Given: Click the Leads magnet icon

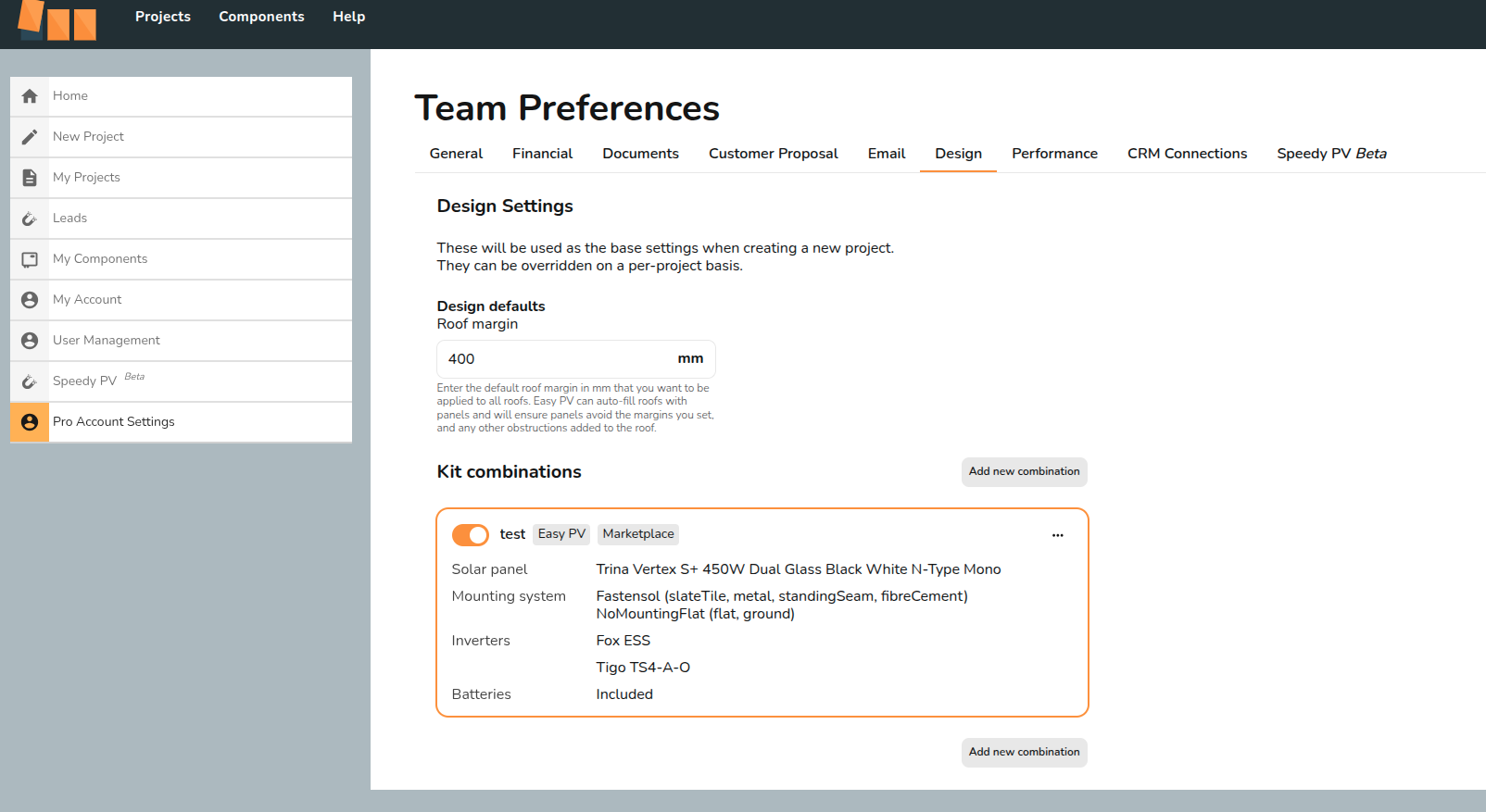Looking at the screenshot, I should pyautogui.click(x=30, y=219).
